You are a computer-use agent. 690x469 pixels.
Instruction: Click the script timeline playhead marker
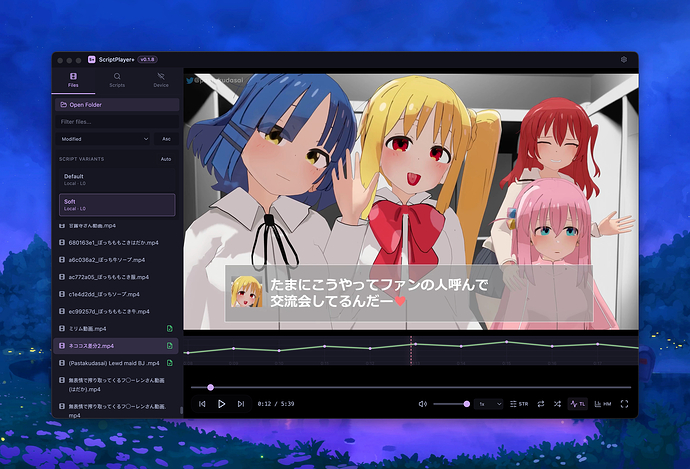click(411, 351)
